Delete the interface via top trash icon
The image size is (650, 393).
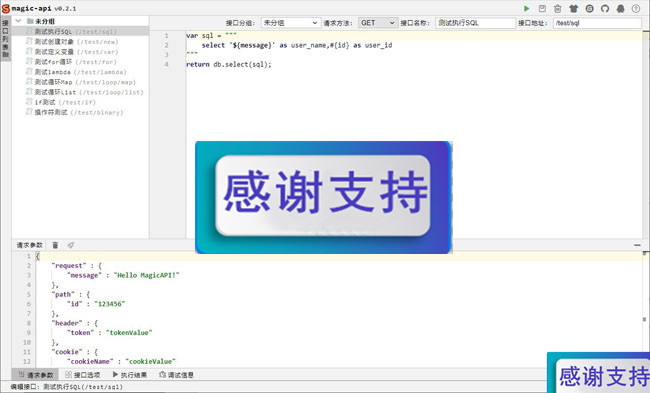point(558,8)
